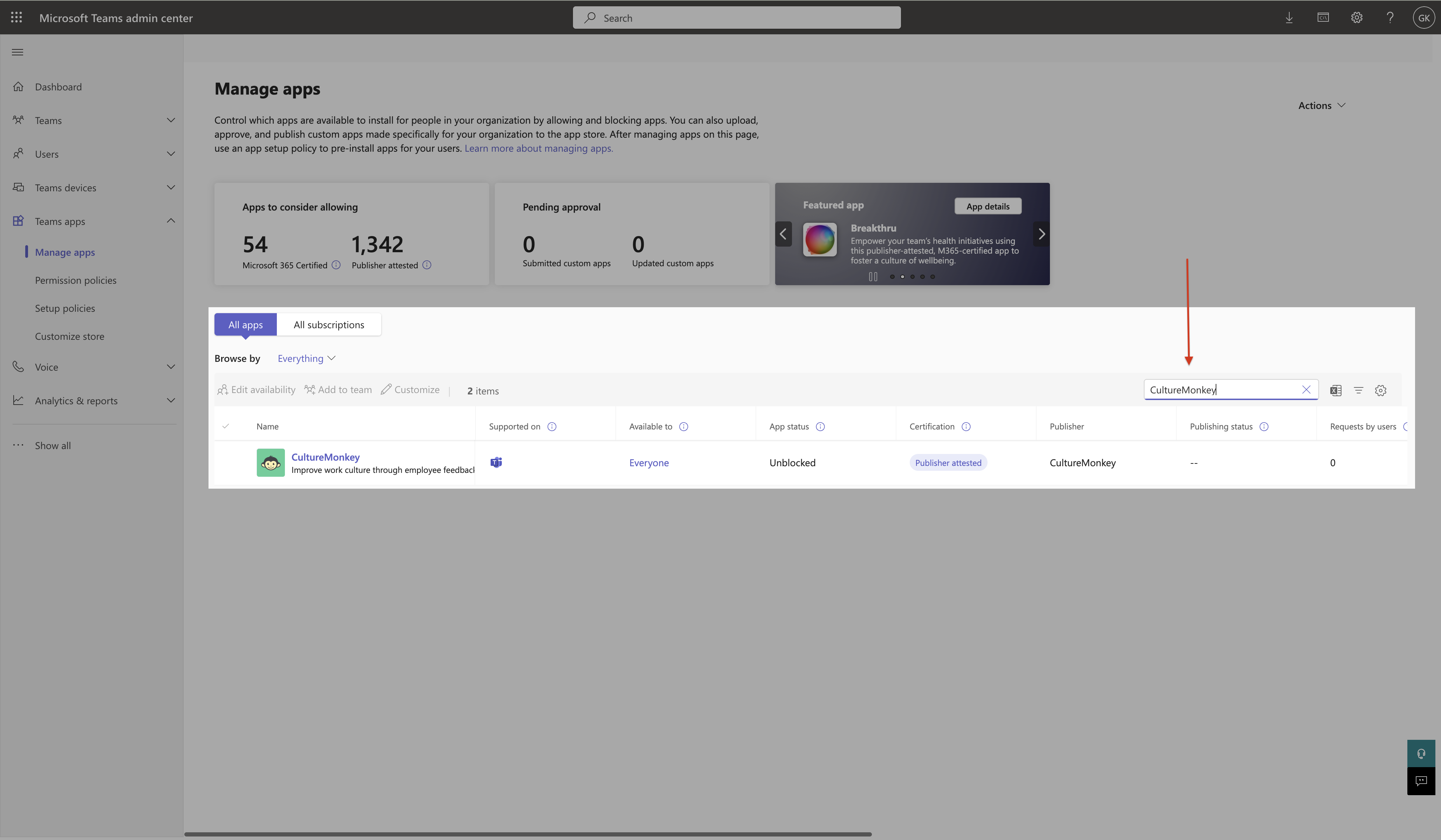Select Manage apps in sidebar
Viewport: 1441px width, 840px height.
point(64,252)
